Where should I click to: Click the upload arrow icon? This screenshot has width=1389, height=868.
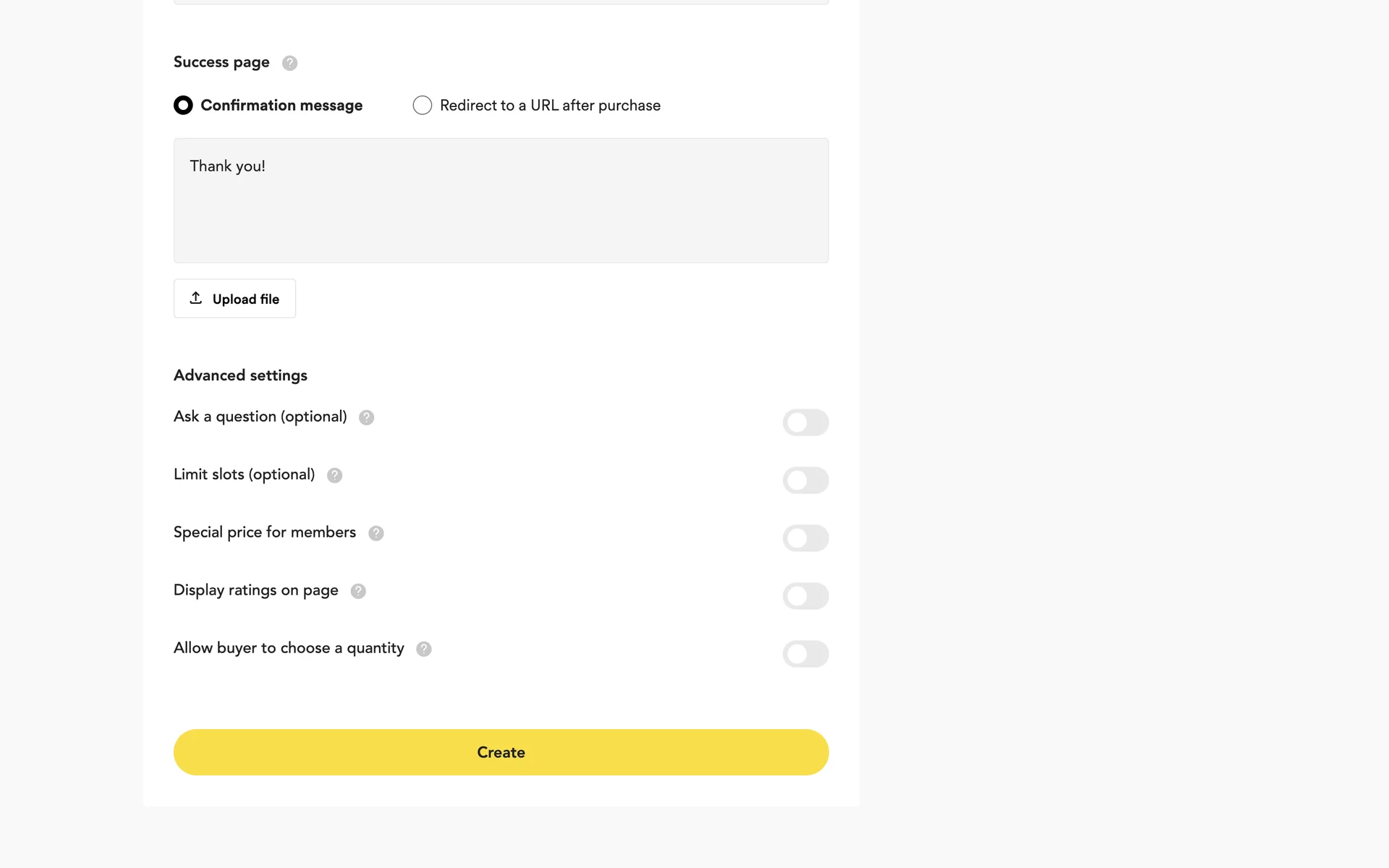[x=195, y=298]
